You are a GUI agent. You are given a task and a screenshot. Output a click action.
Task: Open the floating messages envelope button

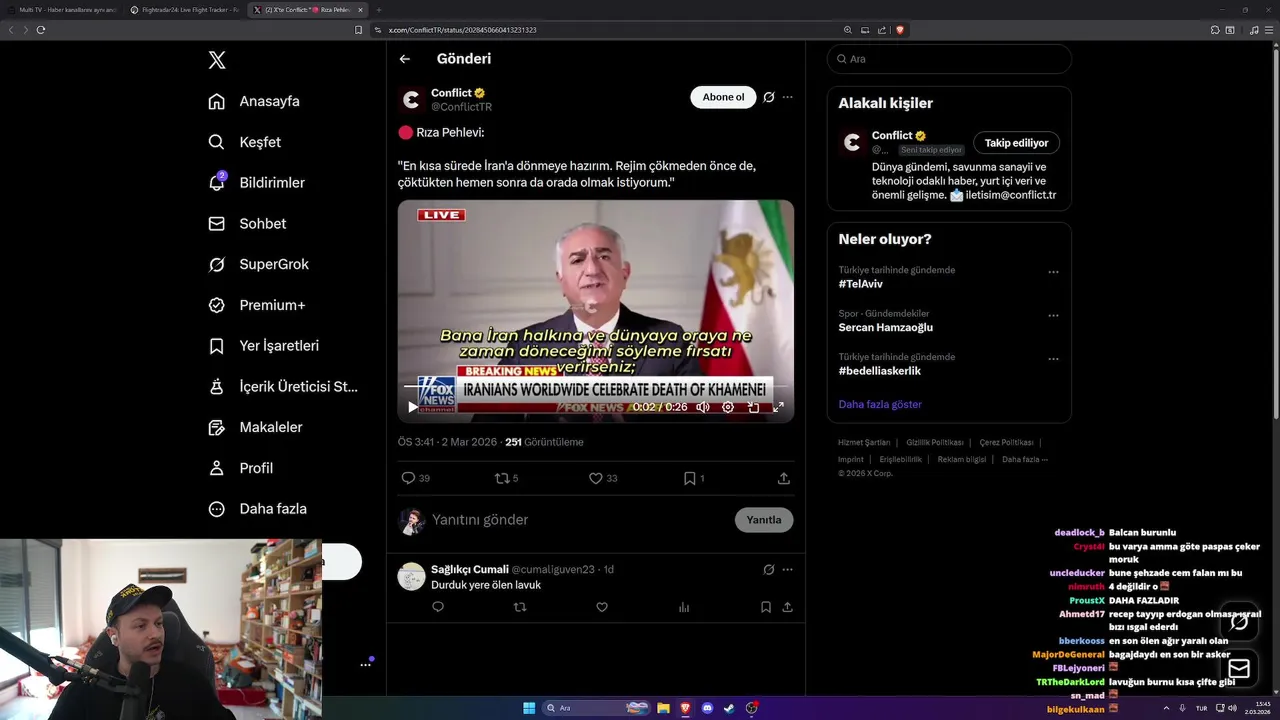click(x=1239, y=668)
